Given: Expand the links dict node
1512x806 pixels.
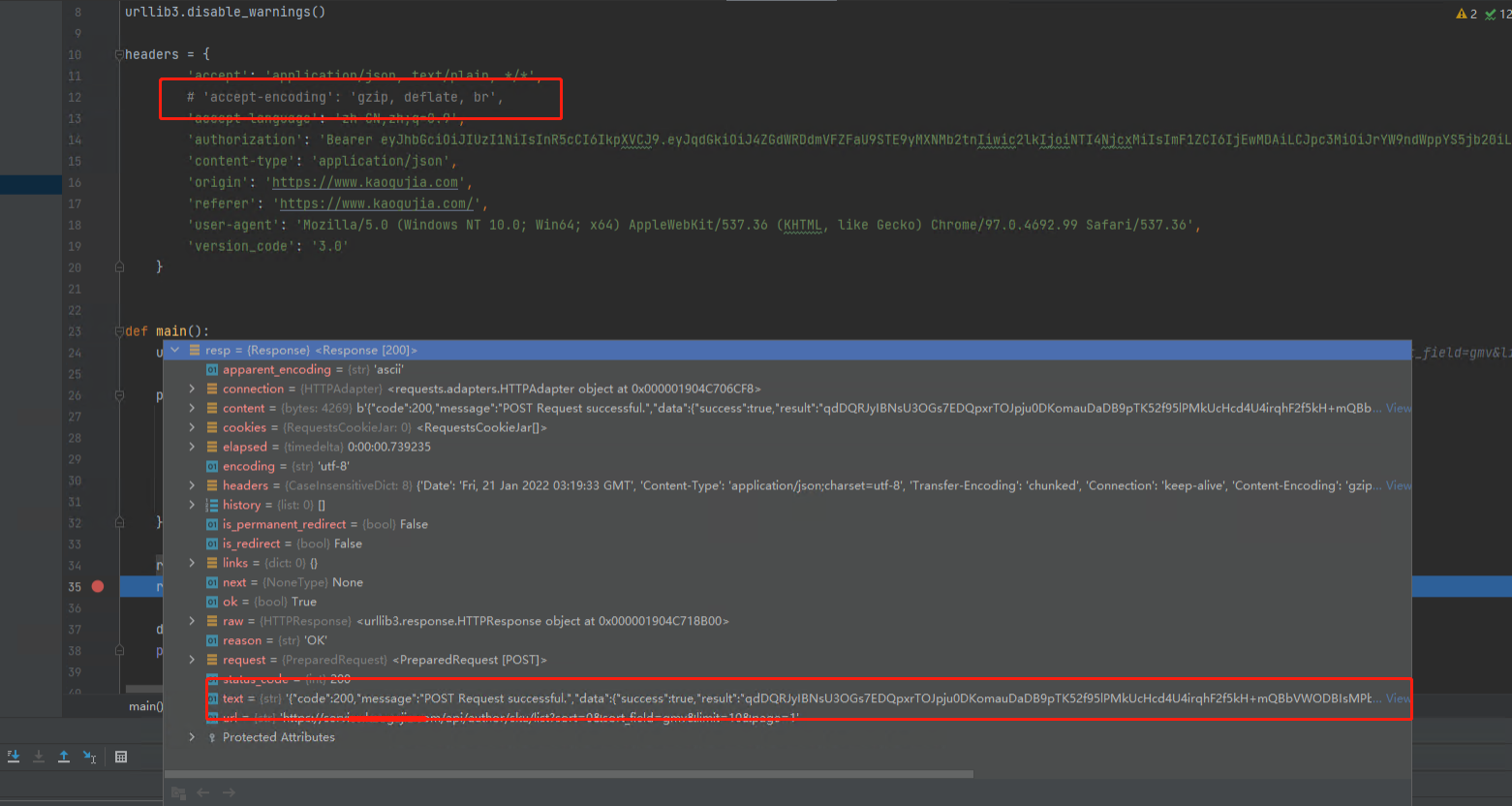Looking at the screenshot, I should tap(192, 563).
